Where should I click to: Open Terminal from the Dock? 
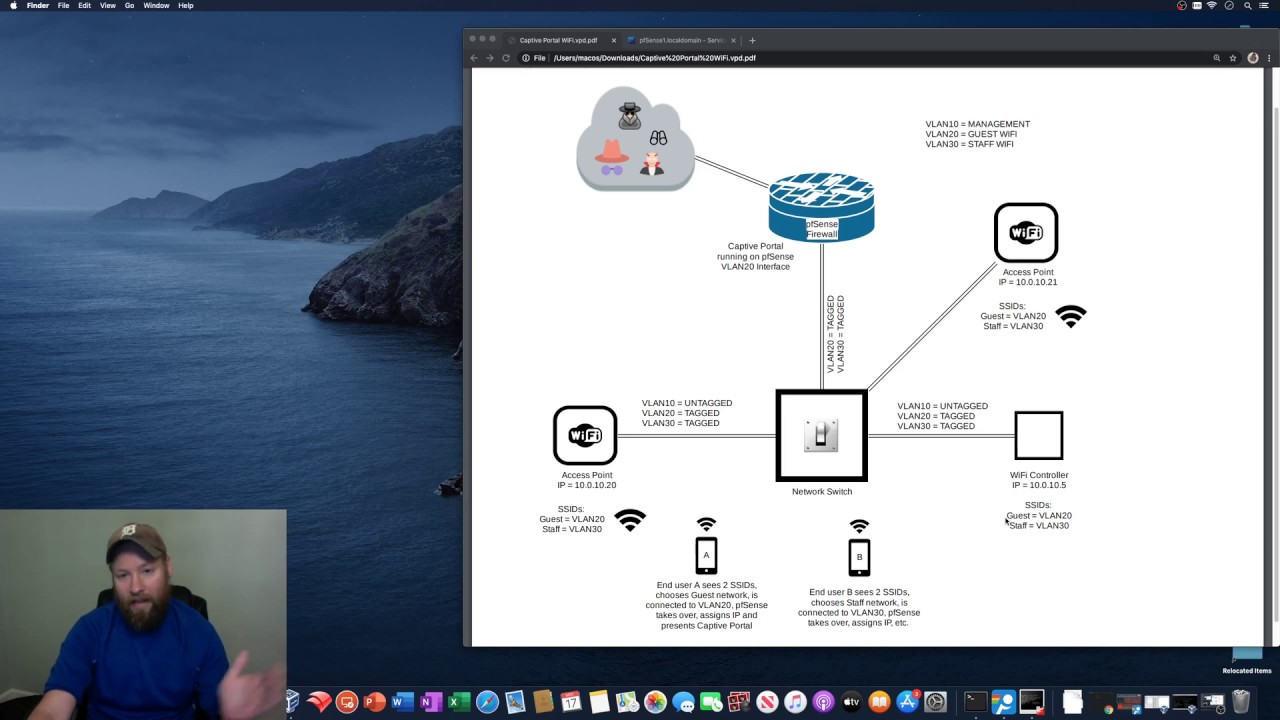975,702
